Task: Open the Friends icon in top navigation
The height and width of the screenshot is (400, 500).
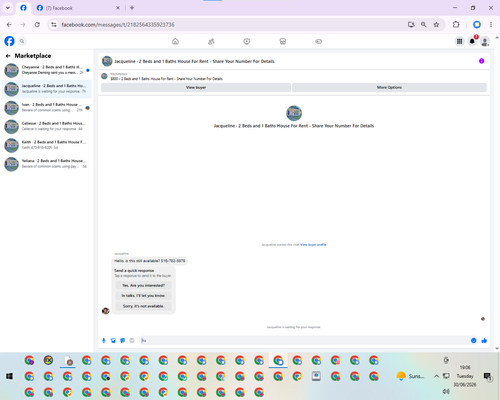Action: (x=211, y=41)
